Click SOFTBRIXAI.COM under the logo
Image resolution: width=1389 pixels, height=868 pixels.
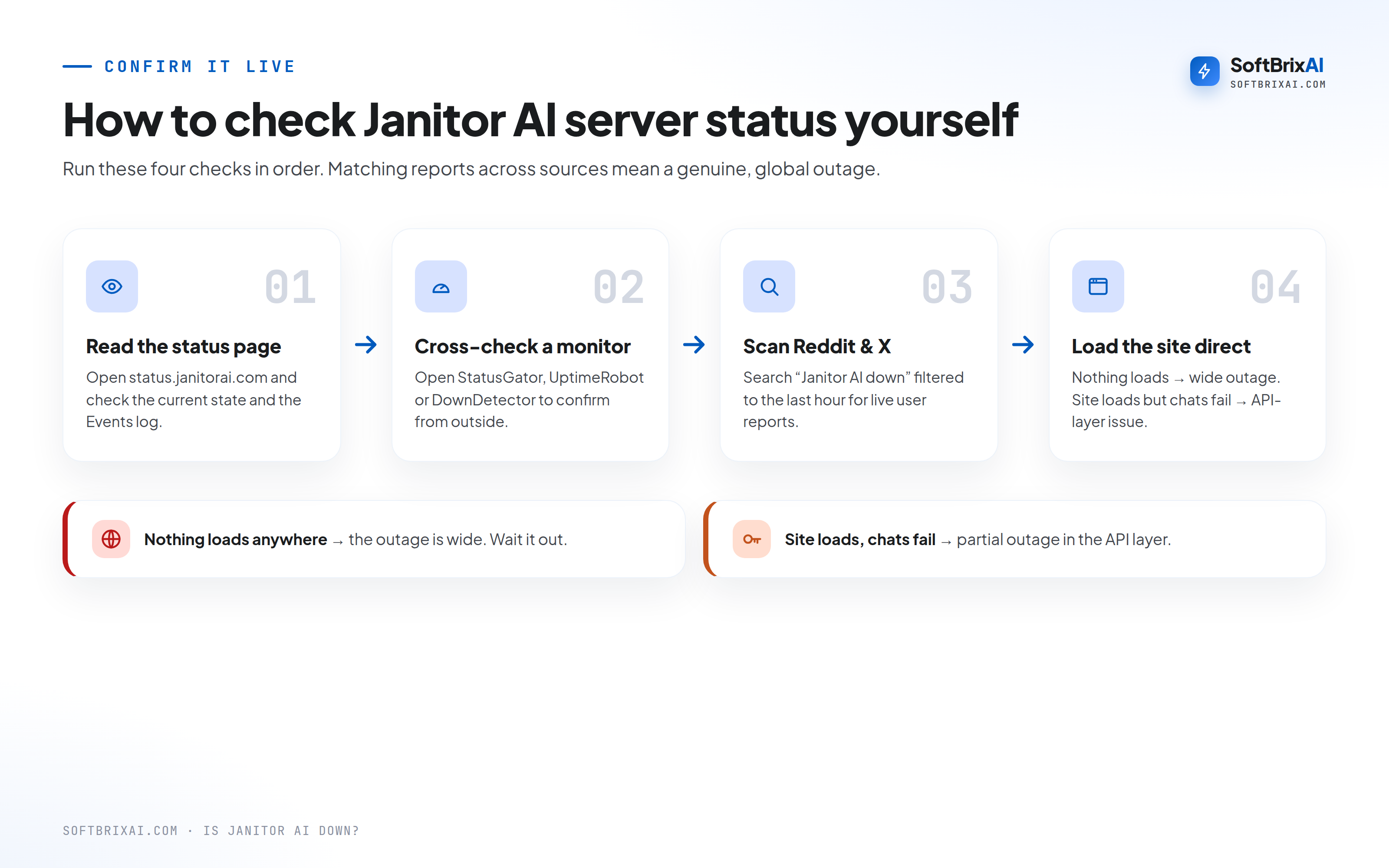click(x=1278, y=84)
